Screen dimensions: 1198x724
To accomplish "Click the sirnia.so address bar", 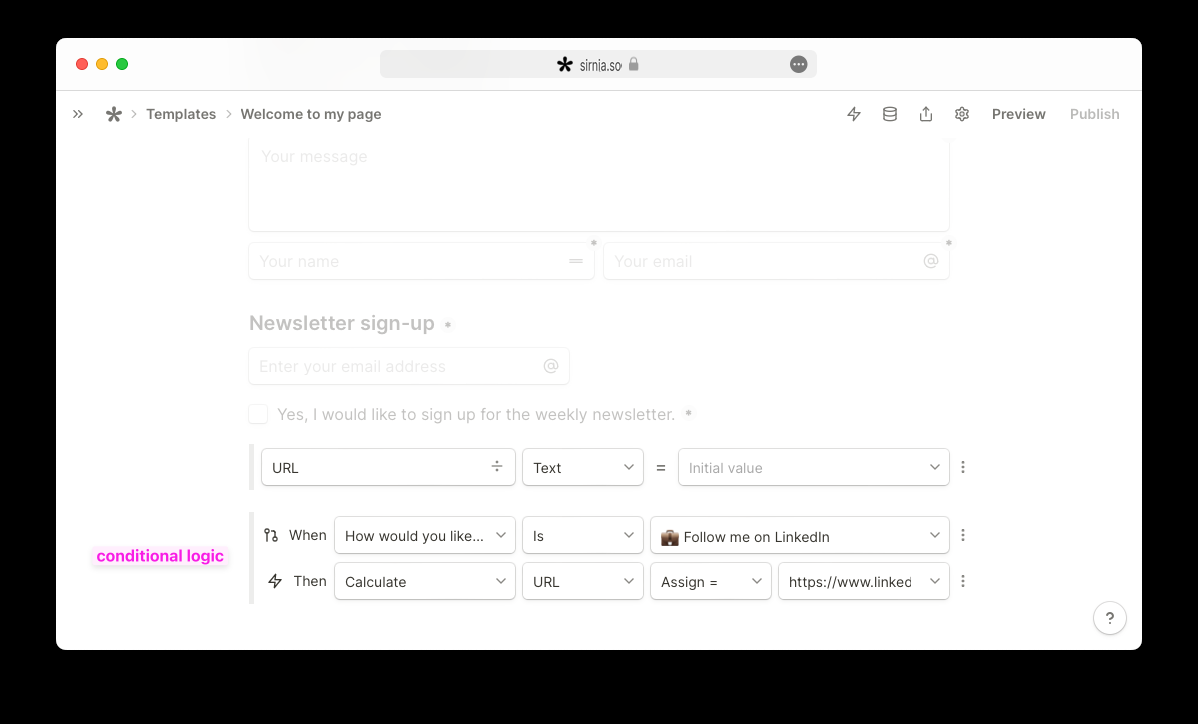I will (598, 64).
